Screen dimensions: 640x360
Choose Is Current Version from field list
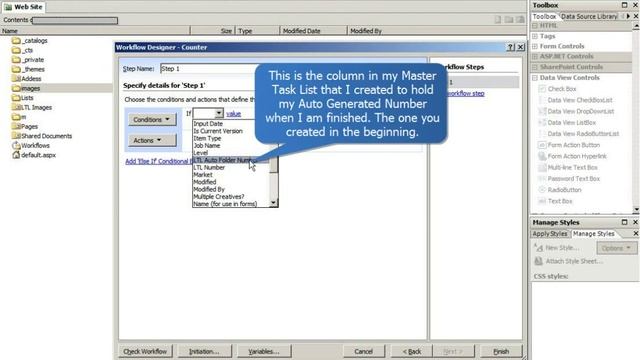231,131
